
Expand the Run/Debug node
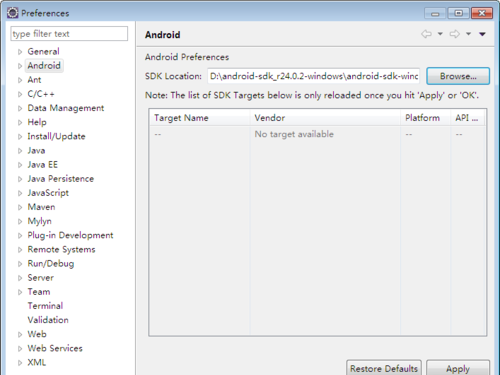[20, 264]
